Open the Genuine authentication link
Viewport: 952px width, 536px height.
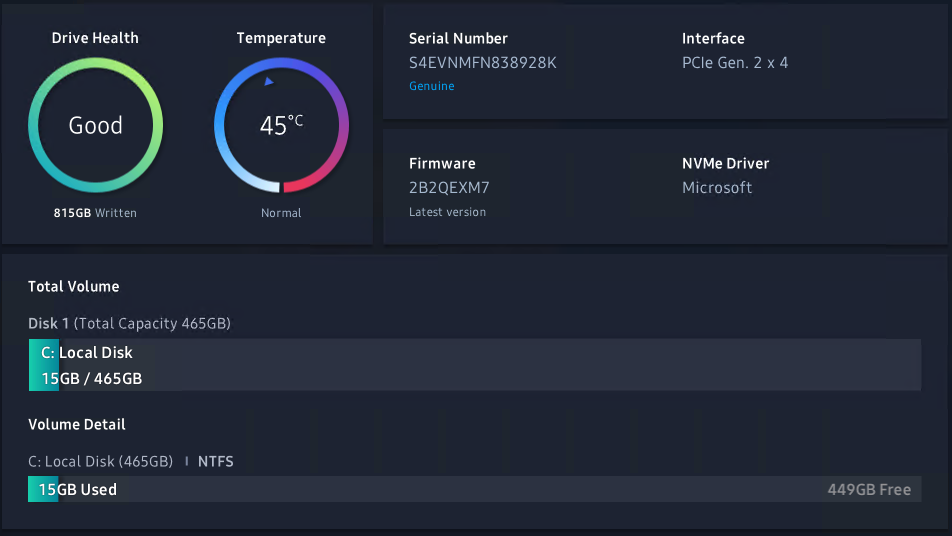click(432, 86)
